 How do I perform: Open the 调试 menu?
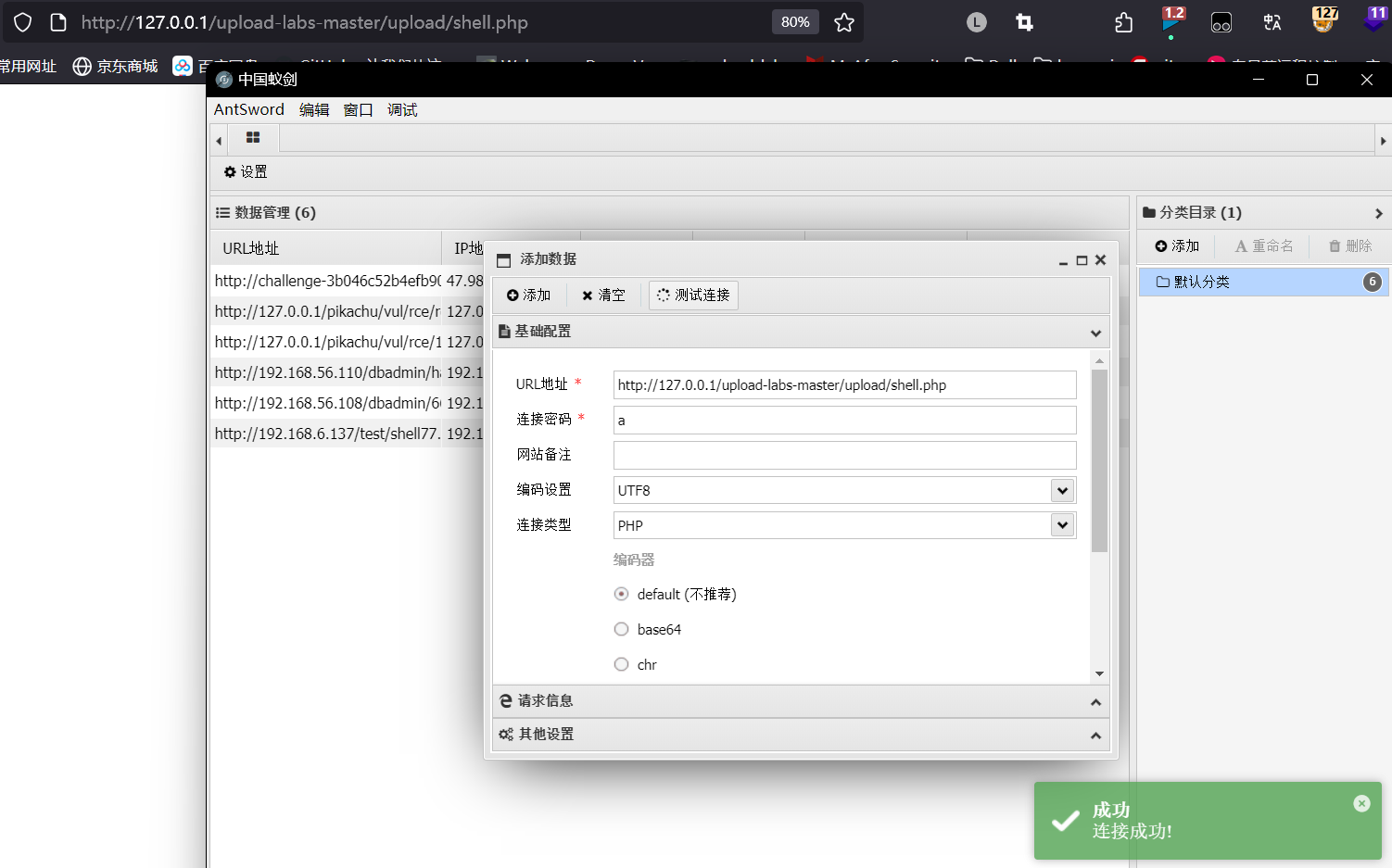coord(402,110)
